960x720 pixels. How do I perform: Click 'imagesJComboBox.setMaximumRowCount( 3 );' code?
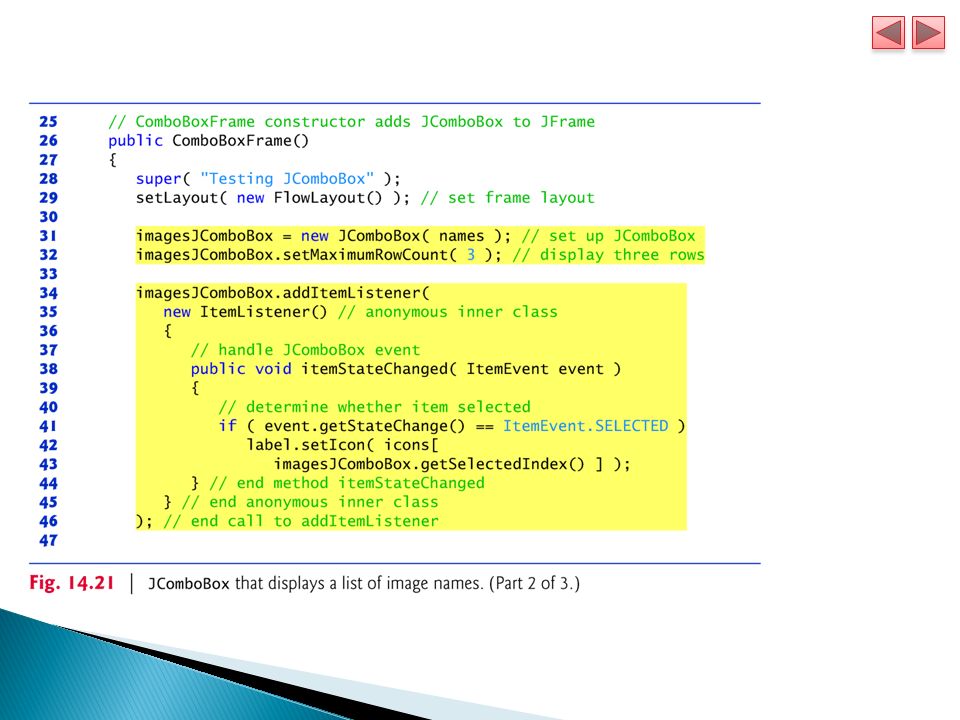tap(318, 255)
